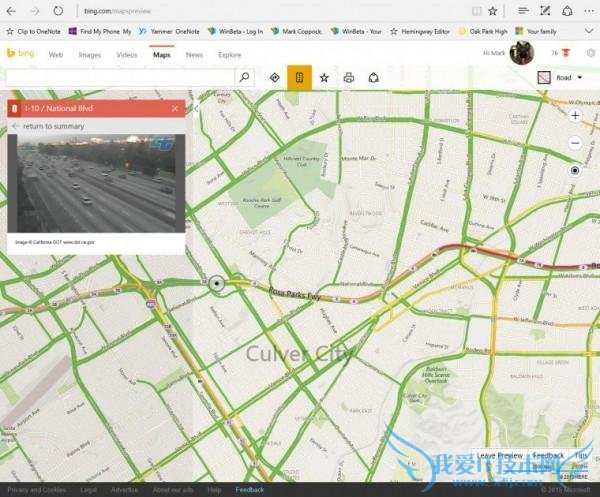Open Privacy and Cookies footer link
Viewport: 600px width, 497px height.
36,490
